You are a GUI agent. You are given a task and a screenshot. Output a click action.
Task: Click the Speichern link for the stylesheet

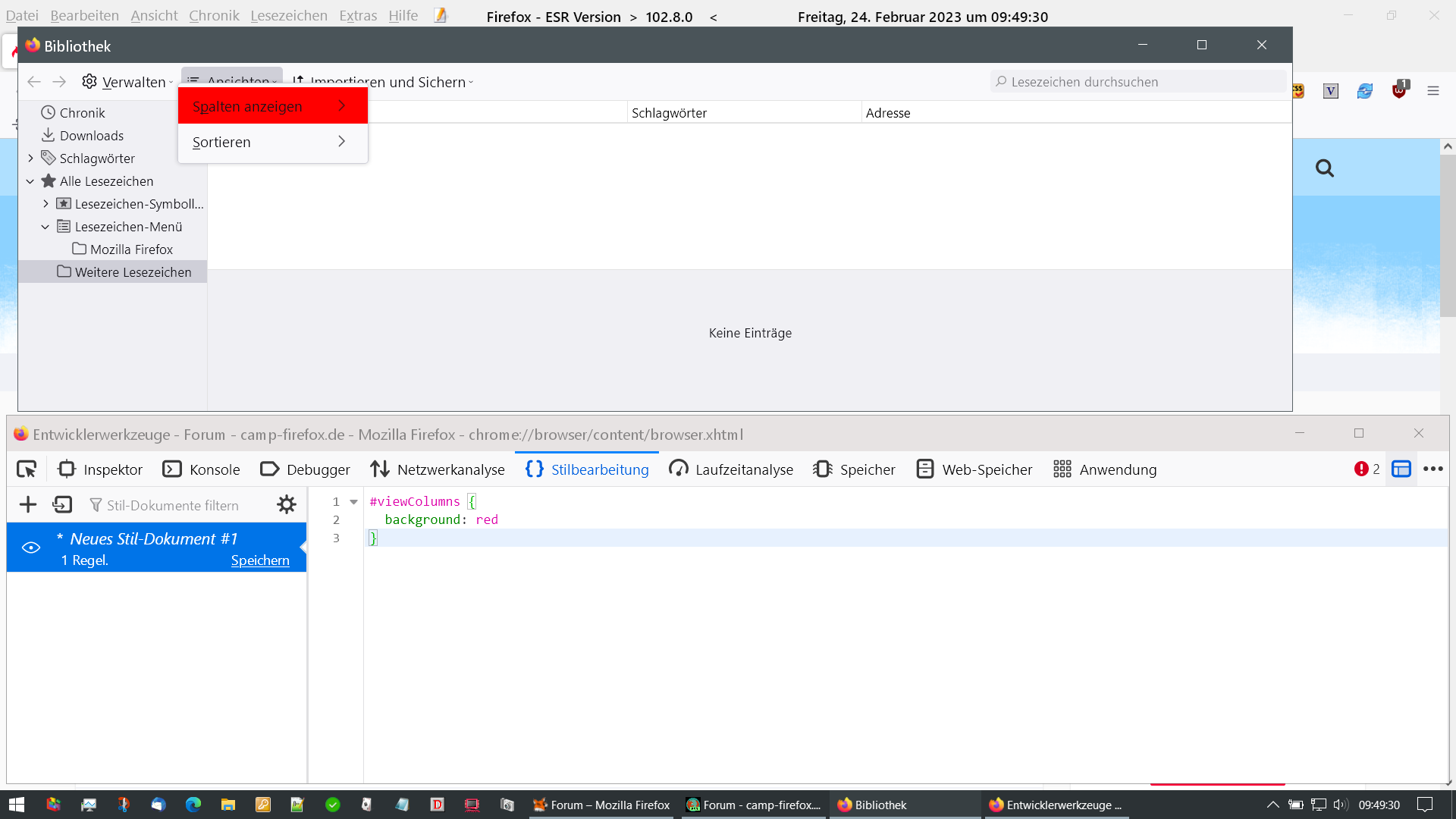(260, 560)
